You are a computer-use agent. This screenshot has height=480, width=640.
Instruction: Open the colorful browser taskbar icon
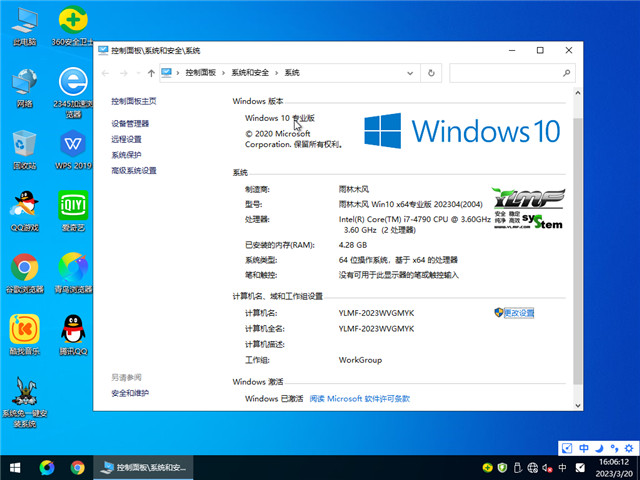pyautogui.click(x=47, y=467)
